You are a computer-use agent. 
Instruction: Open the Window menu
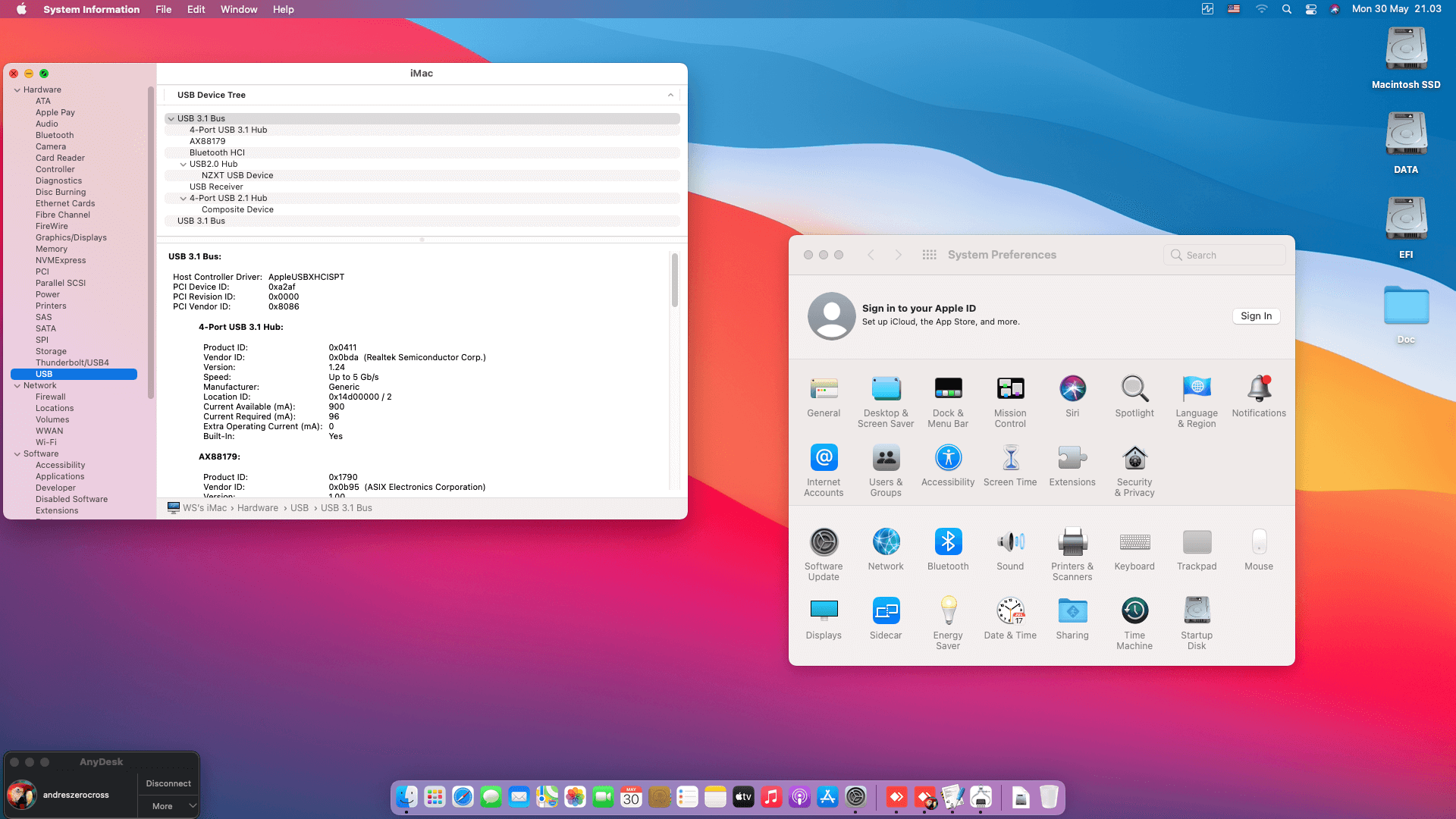pos(238,9)
